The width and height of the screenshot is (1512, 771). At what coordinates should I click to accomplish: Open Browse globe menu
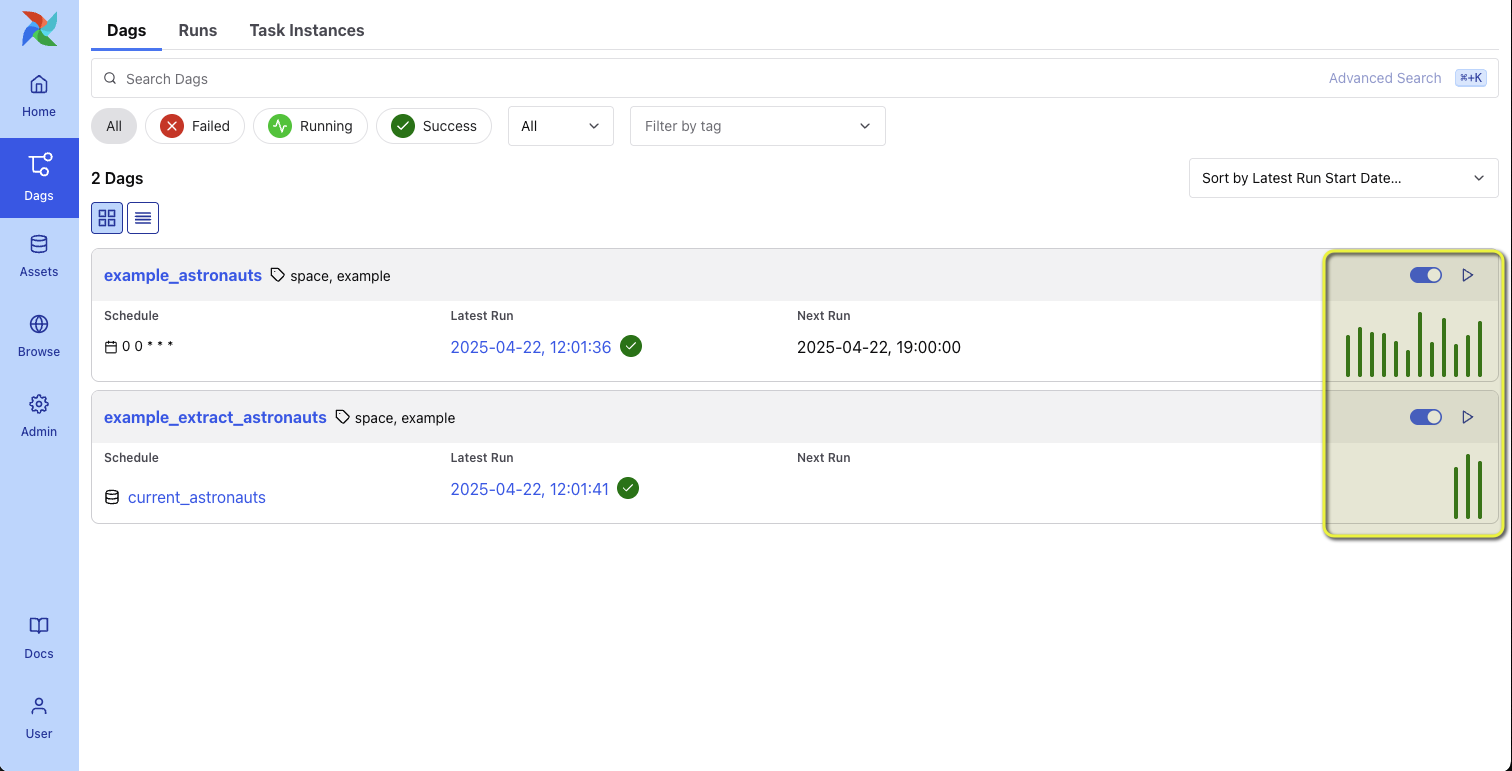click(39, 336)
